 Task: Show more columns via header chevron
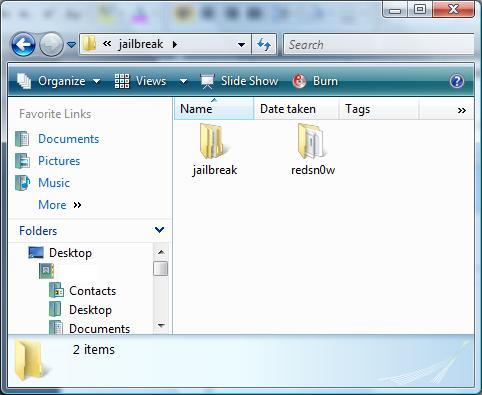tap(462, 110)
